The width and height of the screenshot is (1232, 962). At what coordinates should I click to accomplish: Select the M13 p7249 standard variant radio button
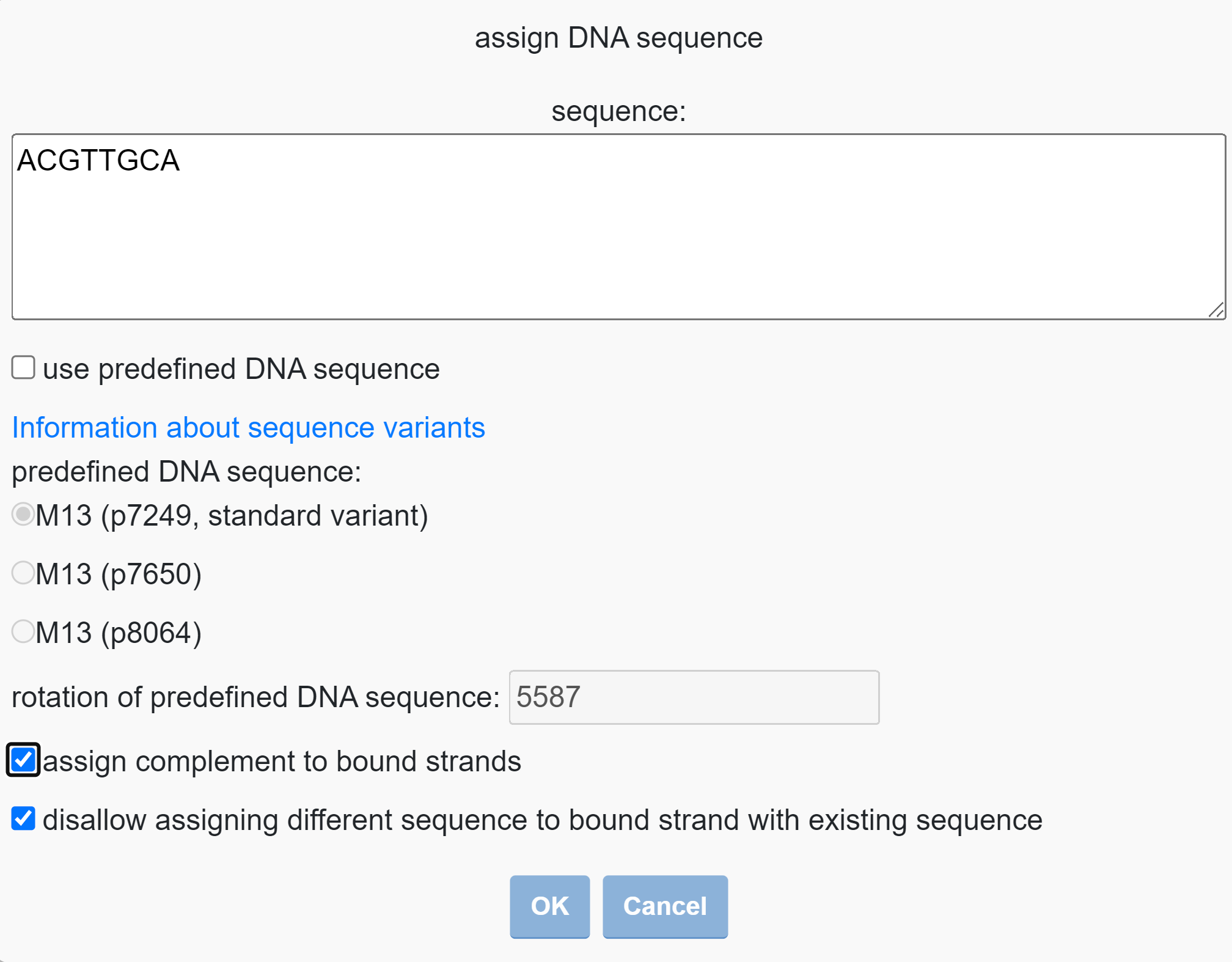point(23,515)
